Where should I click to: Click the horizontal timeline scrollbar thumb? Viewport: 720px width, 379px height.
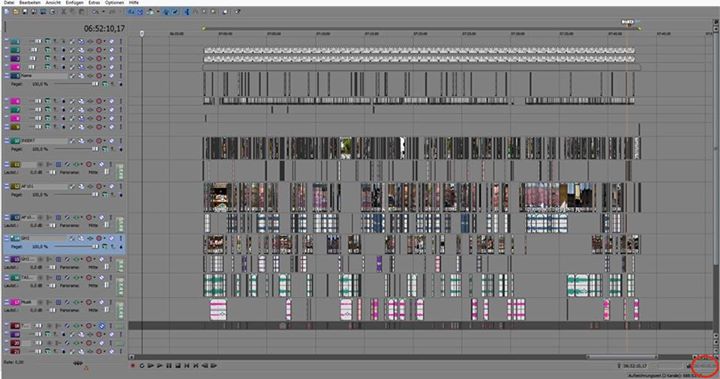[x=622, y=356]
